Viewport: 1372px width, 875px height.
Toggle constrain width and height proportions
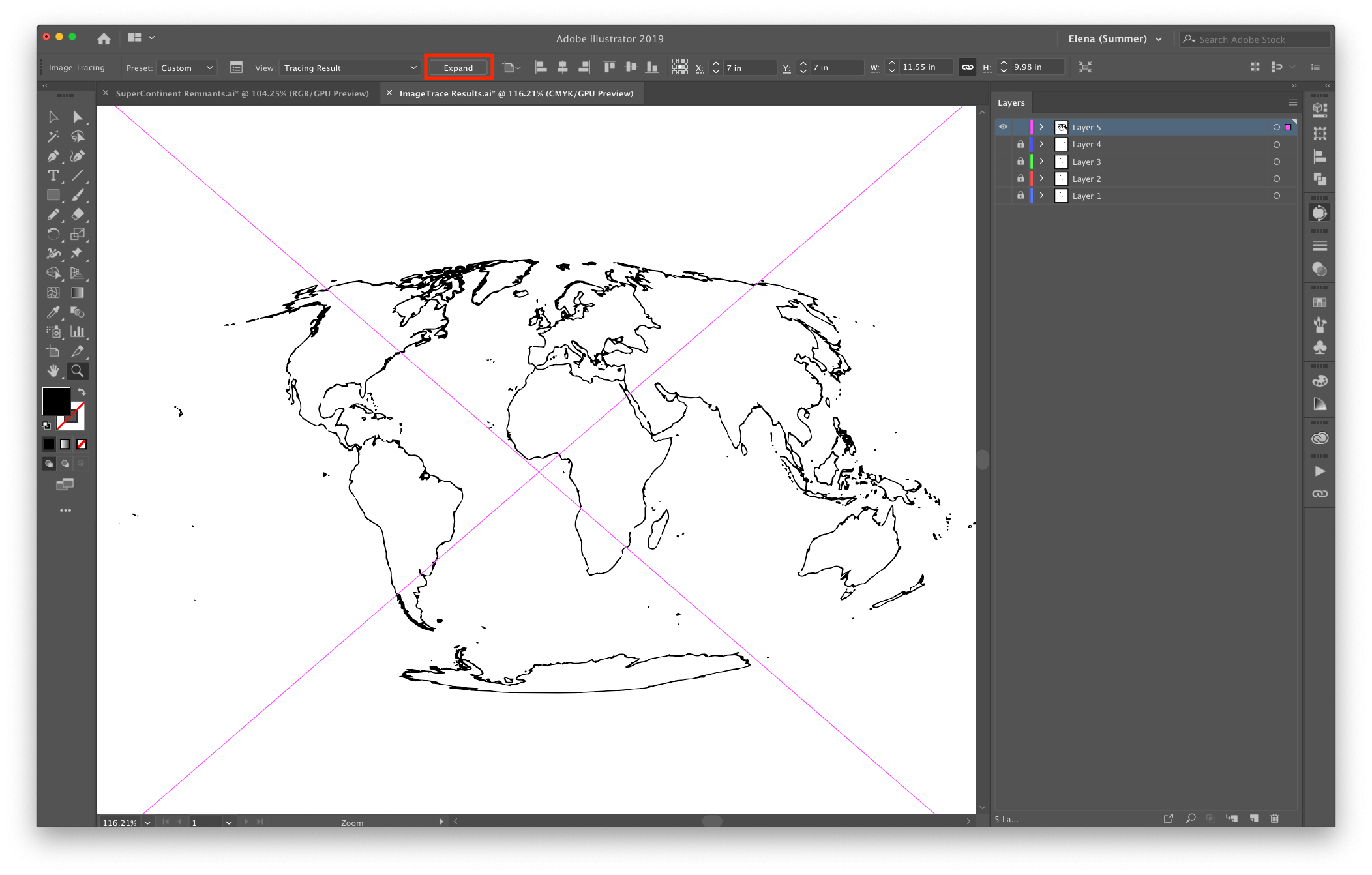coord(968,67)
